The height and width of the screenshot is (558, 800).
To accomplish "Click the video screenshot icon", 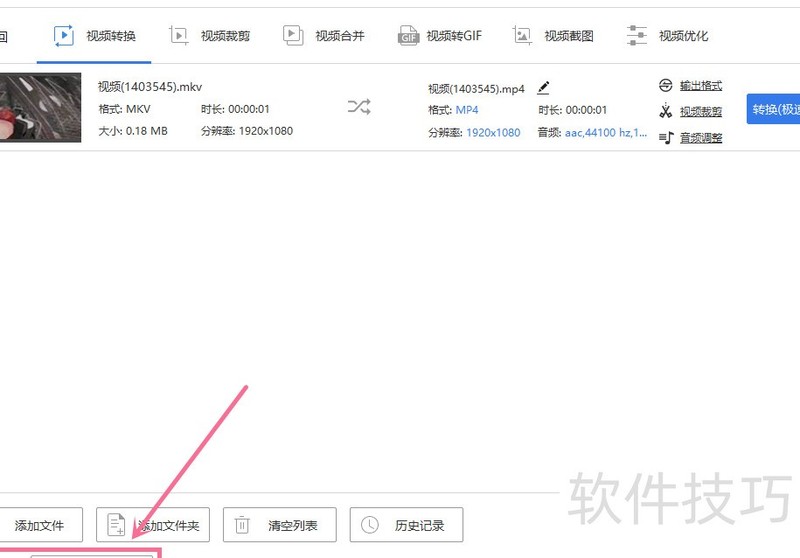I will pyautogui.click(x=522, y=36).
